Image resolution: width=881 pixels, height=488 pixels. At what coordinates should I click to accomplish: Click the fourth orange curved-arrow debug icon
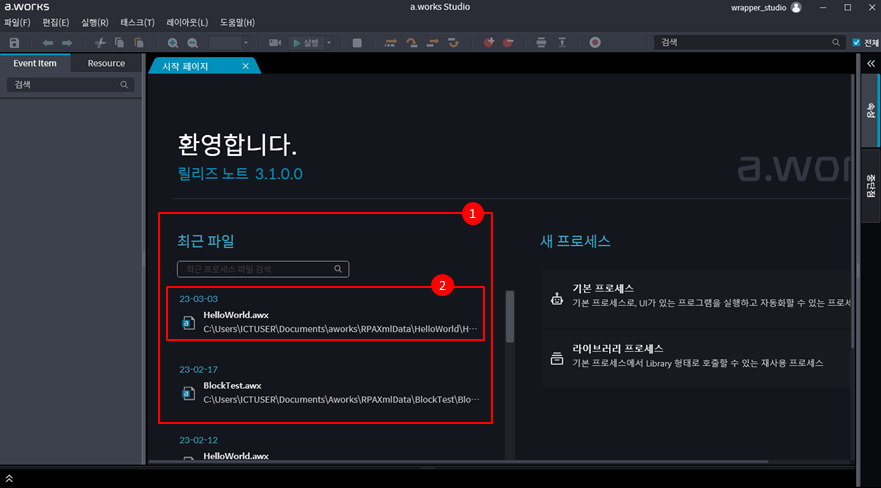[x=453, y=43]
